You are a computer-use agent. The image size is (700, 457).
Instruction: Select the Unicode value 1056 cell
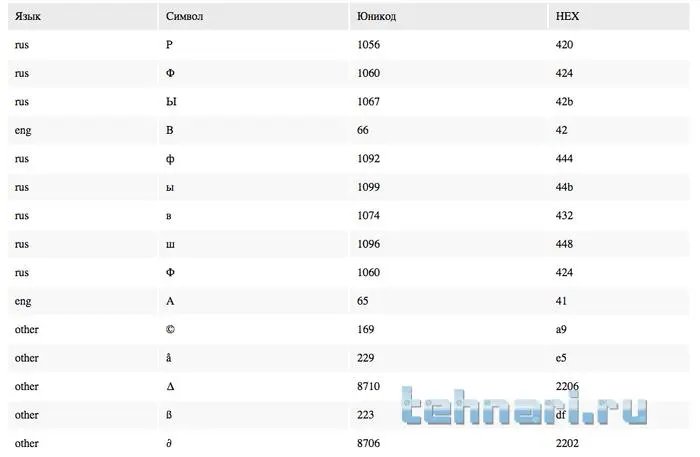(x=369, y=45)
